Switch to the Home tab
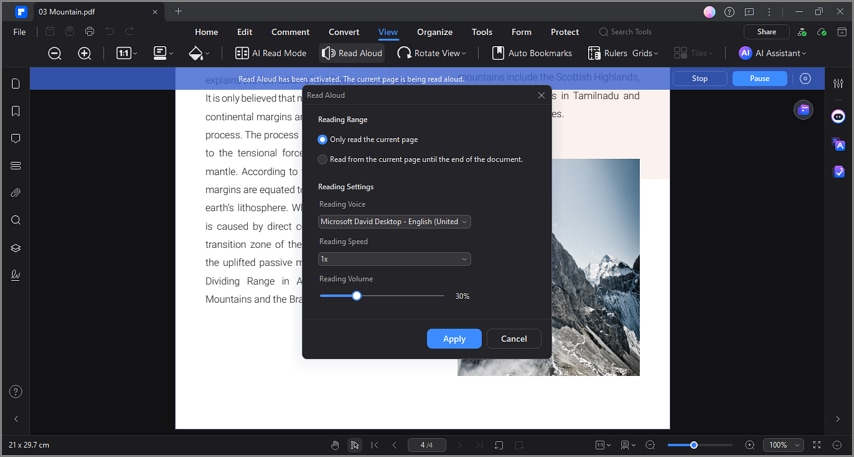This screenshot has height=457, width=854. [x=206, y=32]
